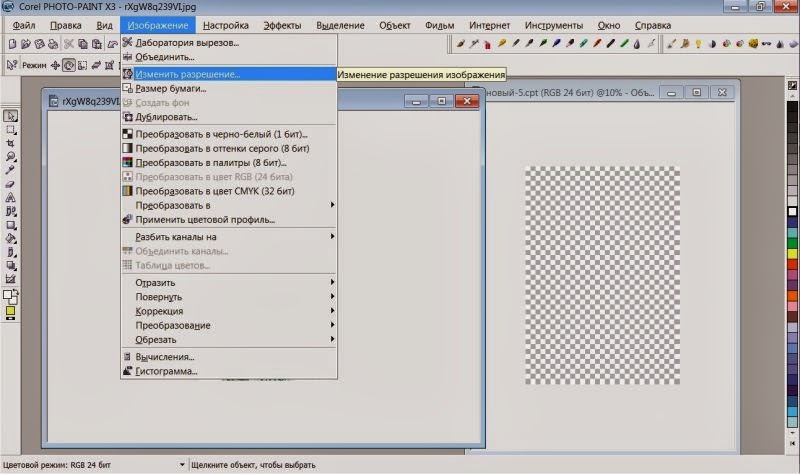Viewport: 800px width, 474px height.
Task: Select the Eraser tool in toolbox
Action: click(x=10, y=184)
